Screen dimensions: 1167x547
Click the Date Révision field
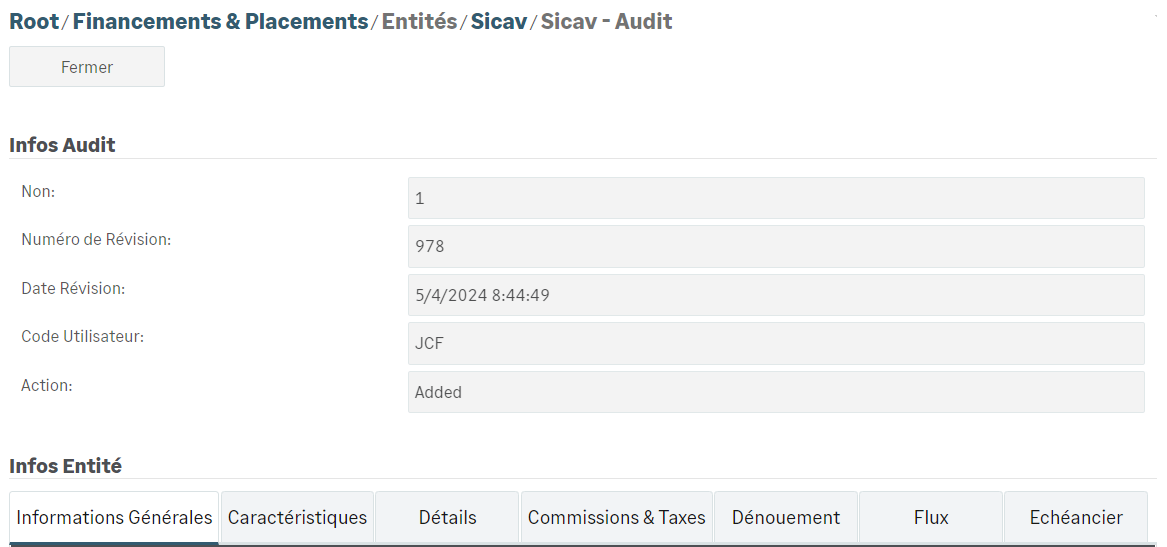(x=775, y=295)
